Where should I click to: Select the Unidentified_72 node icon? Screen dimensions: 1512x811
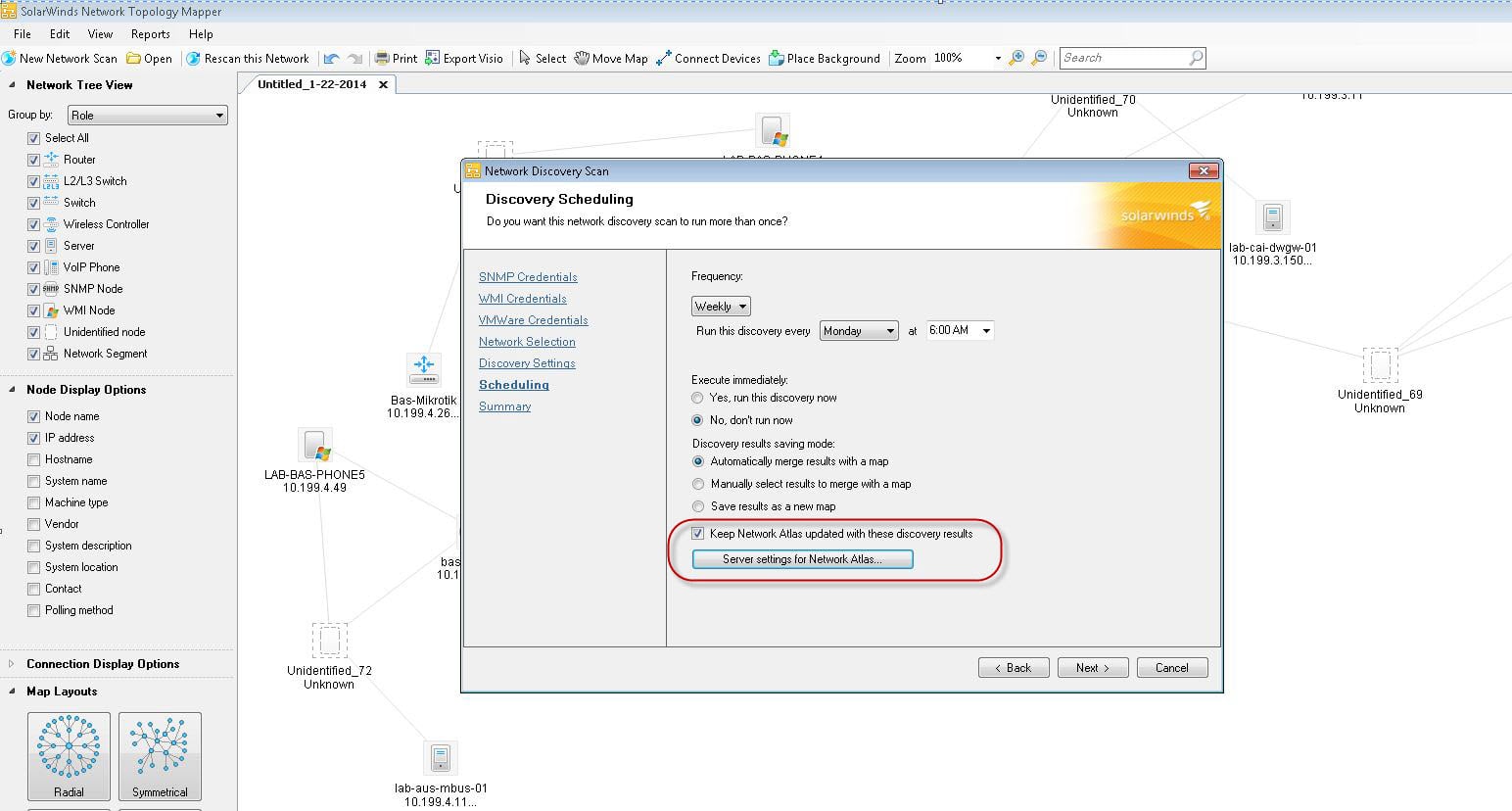pos(329,641)
